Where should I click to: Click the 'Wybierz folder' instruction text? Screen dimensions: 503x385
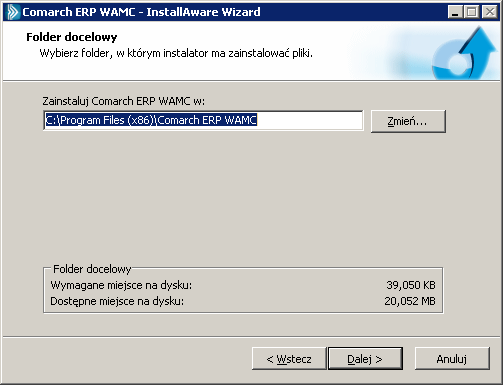click(x=176, y=53)
